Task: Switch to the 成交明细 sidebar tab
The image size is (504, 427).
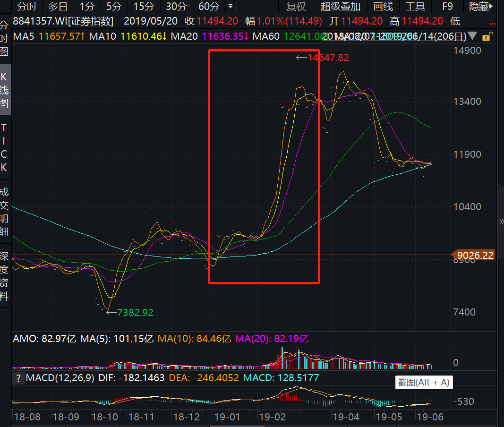Action: 4,212
